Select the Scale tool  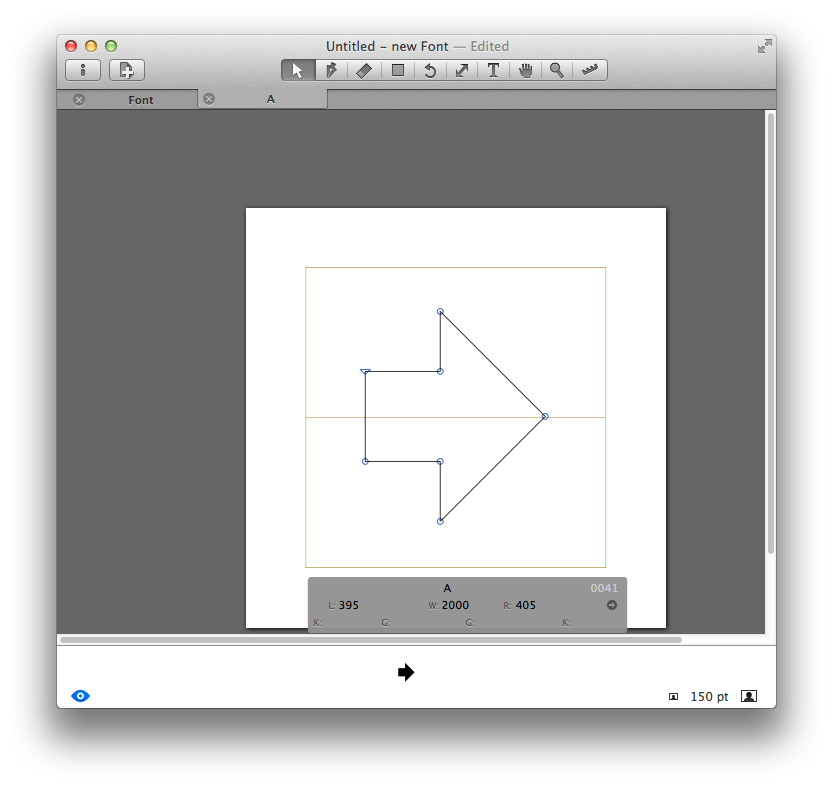pyautogui.click(x=462, y=70)
